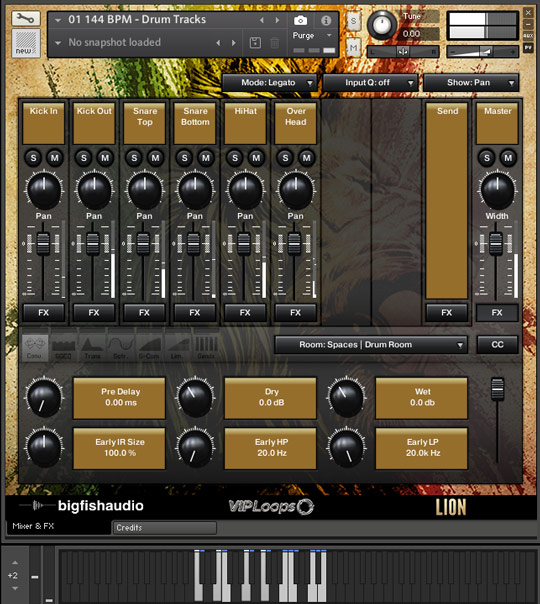The width and height of the screenshot is (540, 604).
Task: Click the Snare Top Pan knob
Action: tap(144, 190)
